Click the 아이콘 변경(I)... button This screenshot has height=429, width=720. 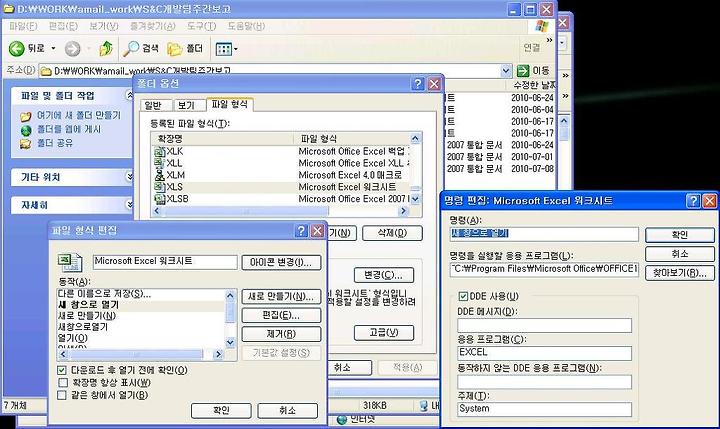[x=281, y=263]
